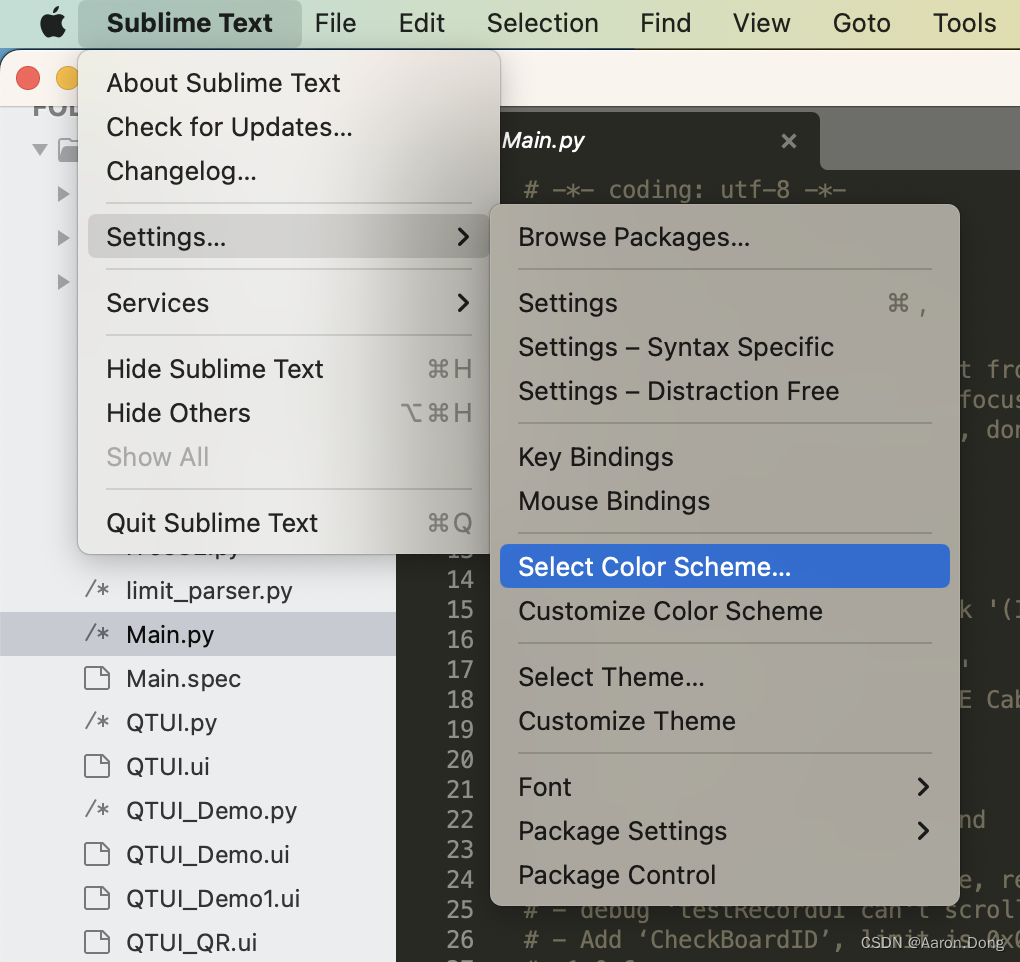Open QTUI_QR.ui in the sidebar
This screenshot has width=1020, height=962.
click(x=191, y=942)
